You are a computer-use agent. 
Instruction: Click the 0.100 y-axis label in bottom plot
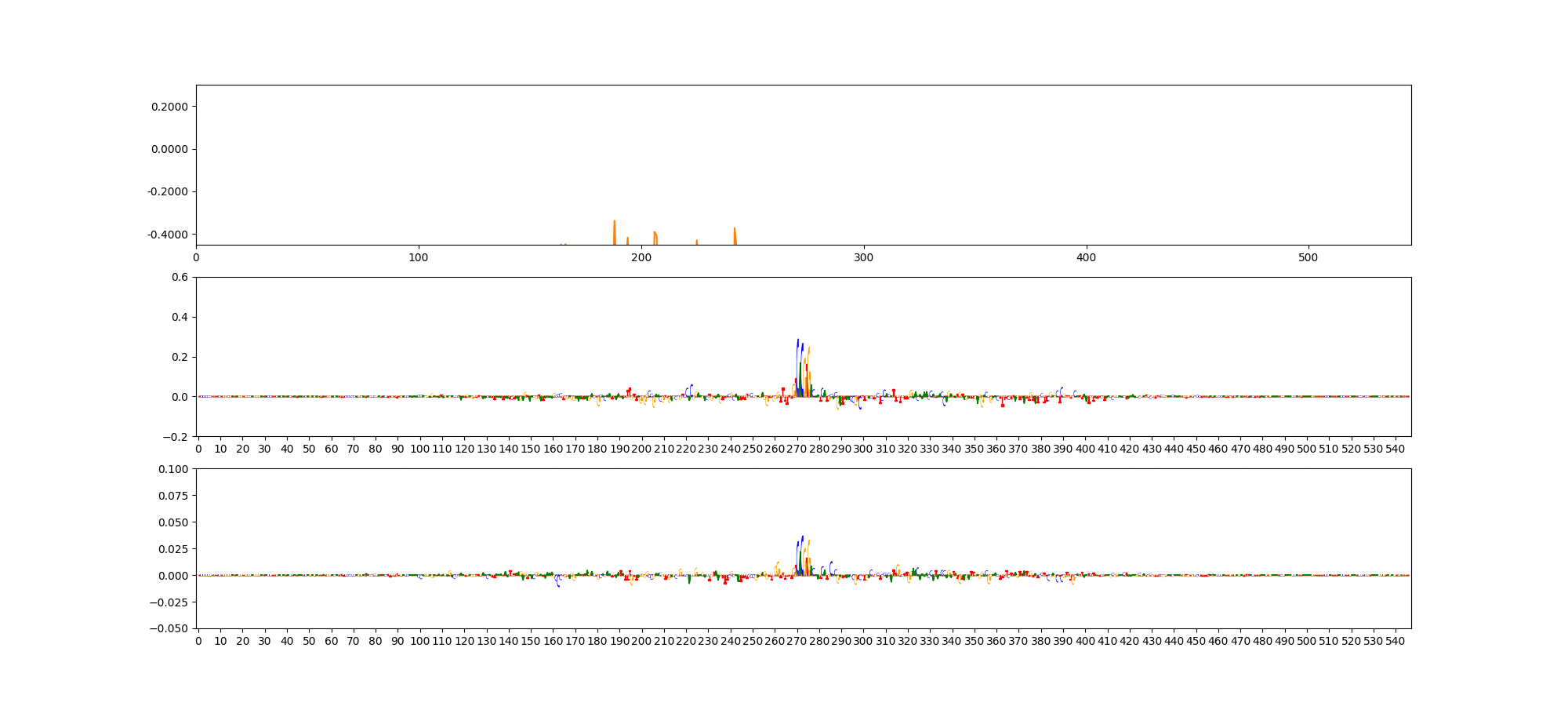click(x=174, y=469)
